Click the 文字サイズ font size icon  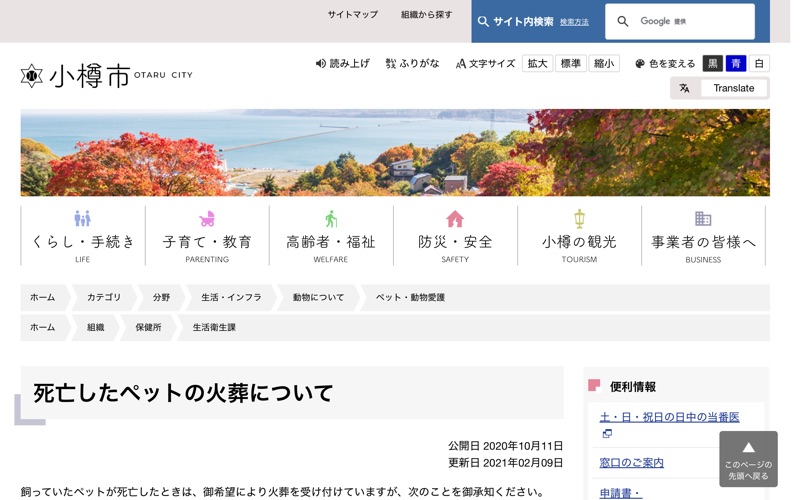point(460,63)
